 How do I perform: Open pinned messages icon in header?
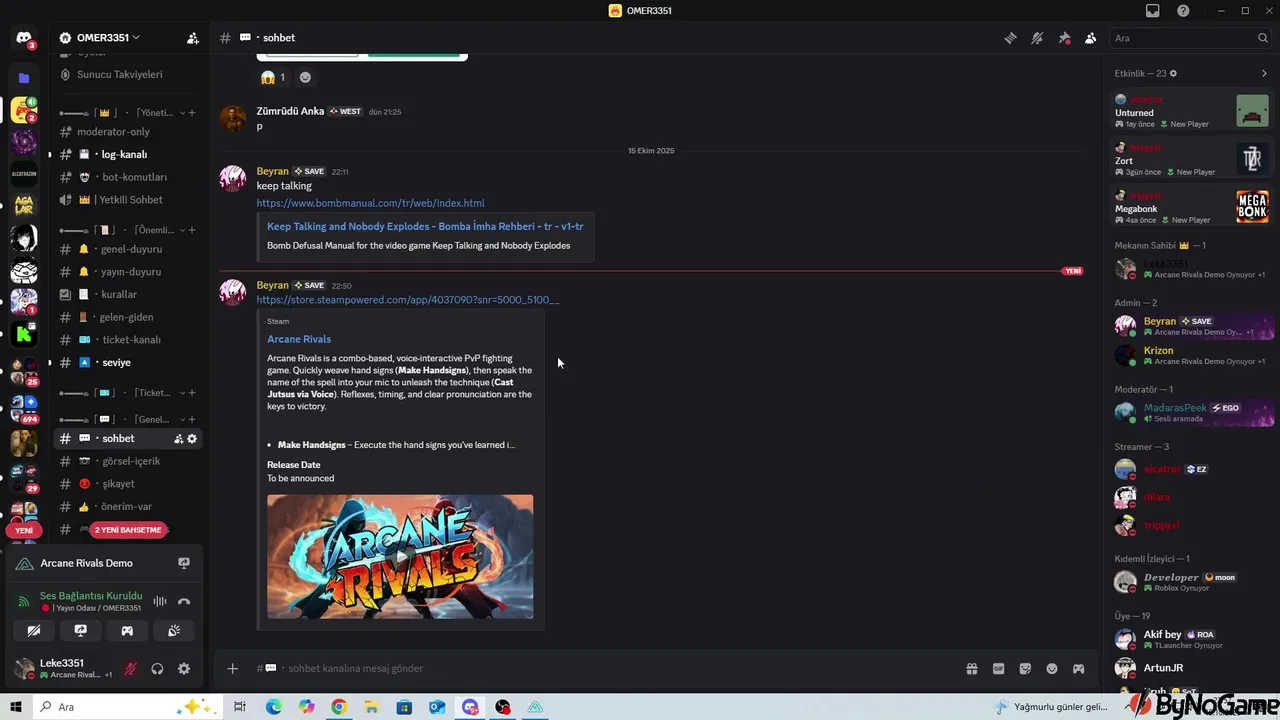coord(1064,38)
